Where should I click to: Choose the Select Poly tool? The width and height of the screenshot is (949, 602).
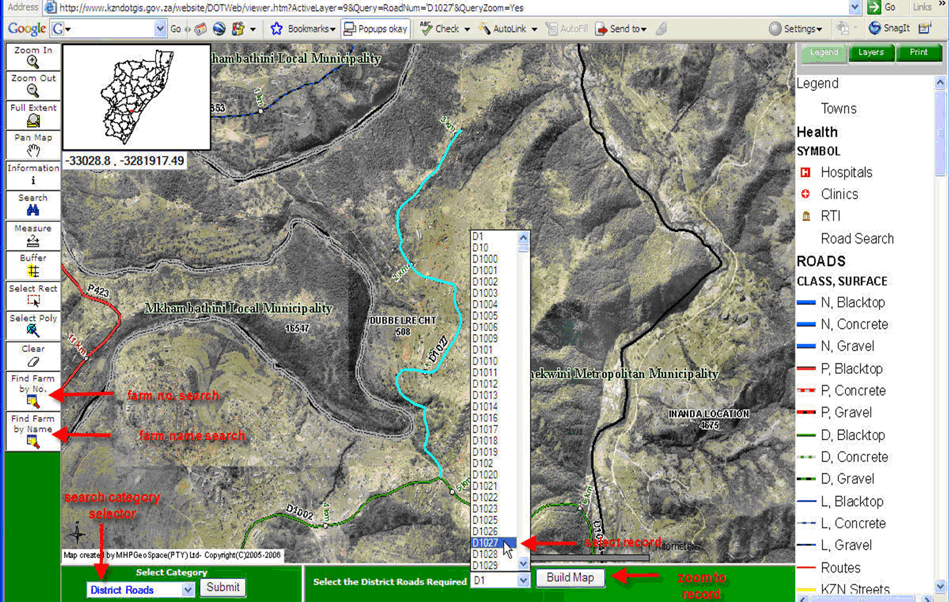[x=33, y=326]
